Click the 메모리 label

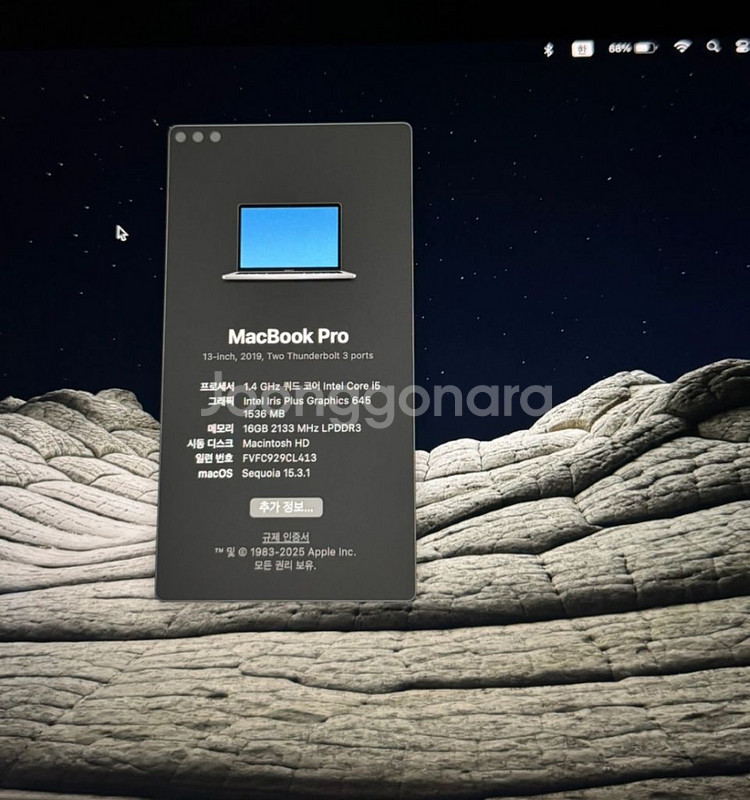(x=220, y=428)
